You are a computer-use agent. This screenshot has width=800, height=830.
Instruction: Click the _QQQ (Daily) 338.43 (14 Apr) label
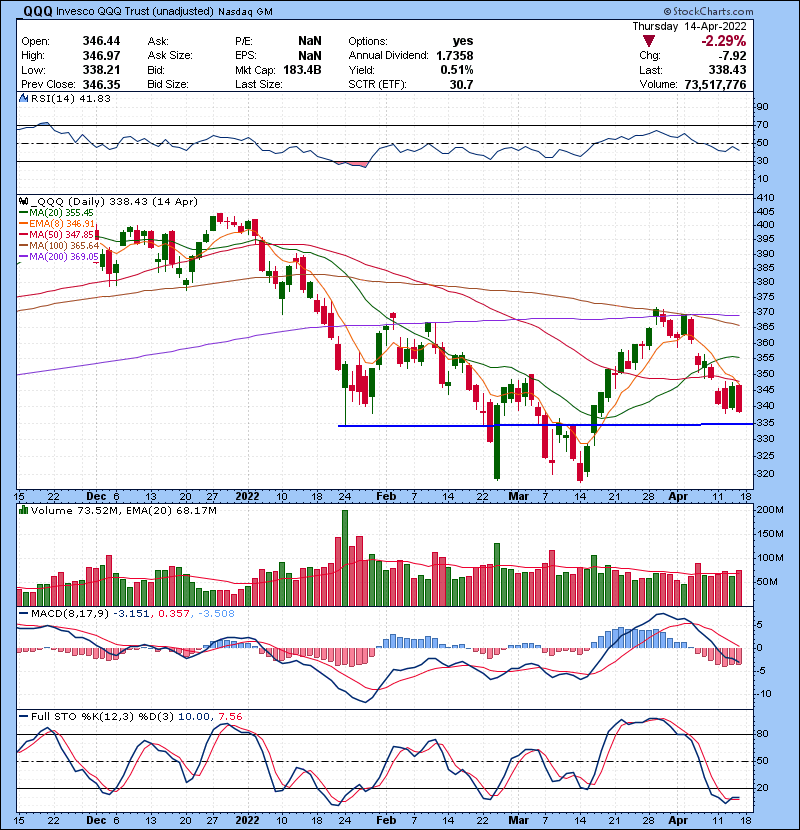pyautogui.click(x=114, y=202)
